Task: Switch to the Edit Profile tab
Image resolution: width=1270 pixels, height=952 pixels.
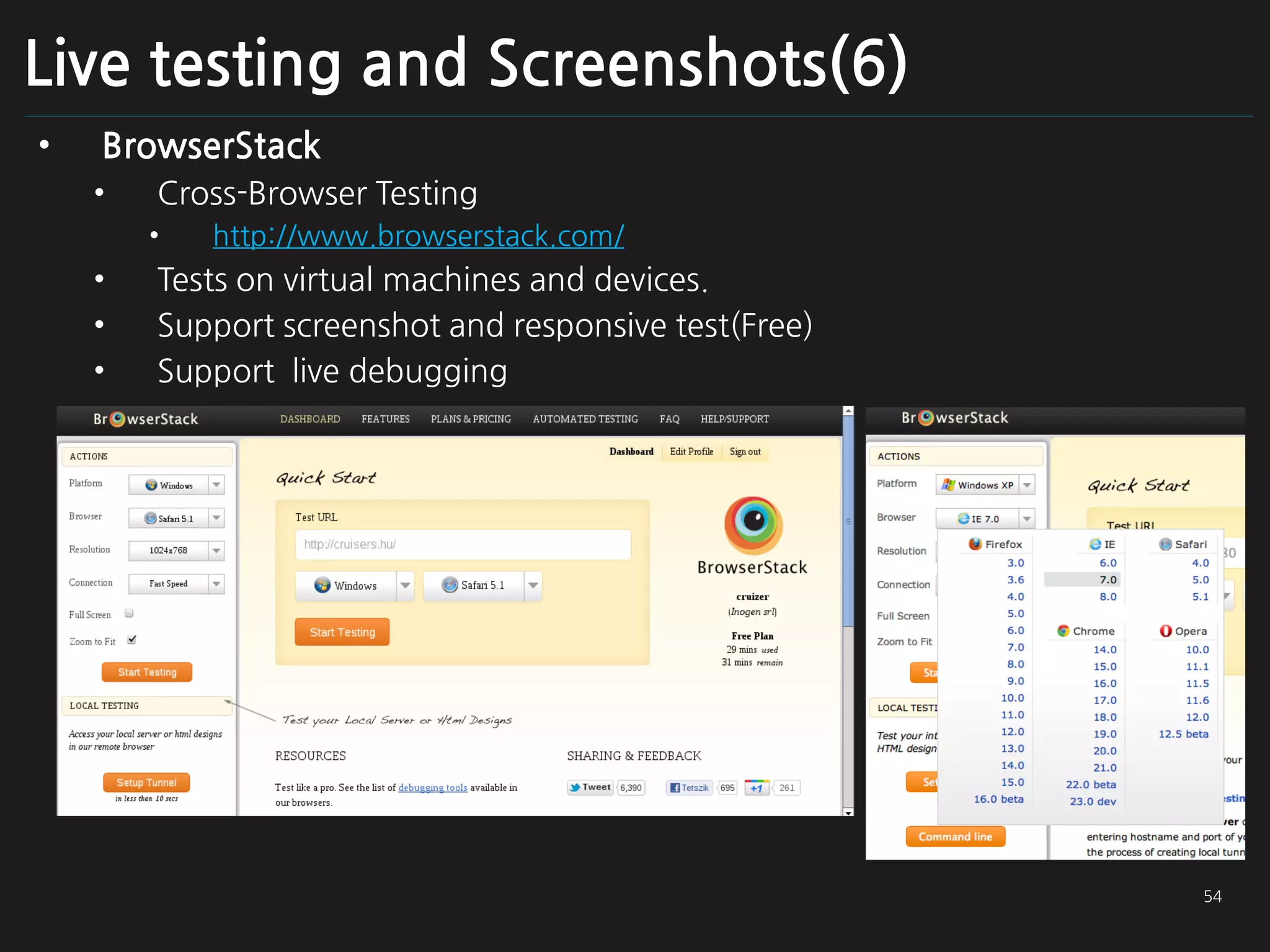Action: pos(691,452)
